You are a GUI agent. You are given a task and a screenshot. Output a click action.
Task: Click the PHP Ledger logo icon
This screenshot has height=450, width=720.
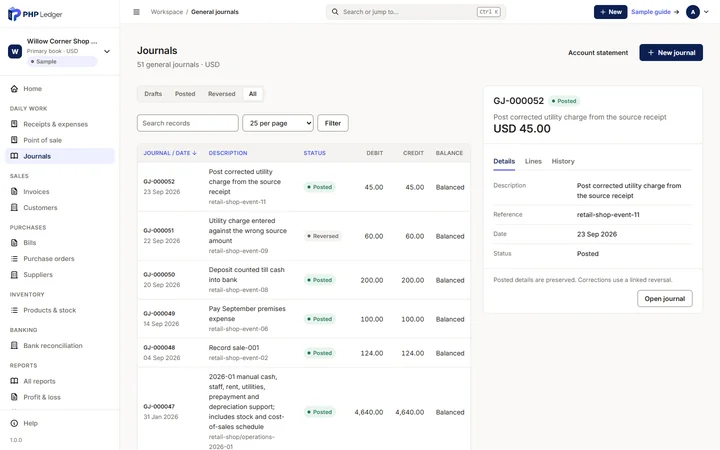[x=14, y=14]
